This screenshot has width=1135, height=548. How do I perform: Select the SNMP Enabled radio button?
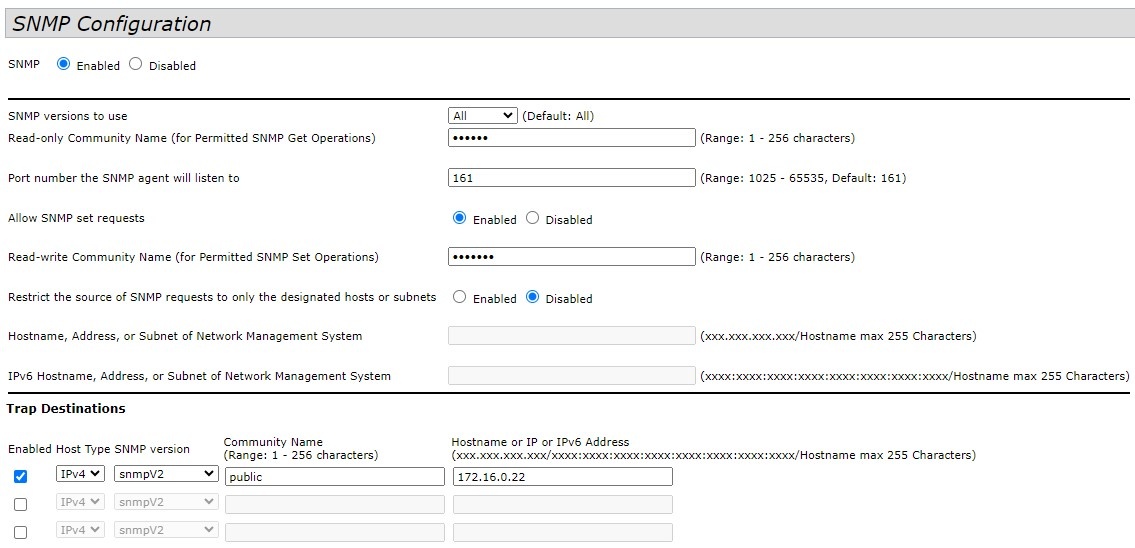64,64
